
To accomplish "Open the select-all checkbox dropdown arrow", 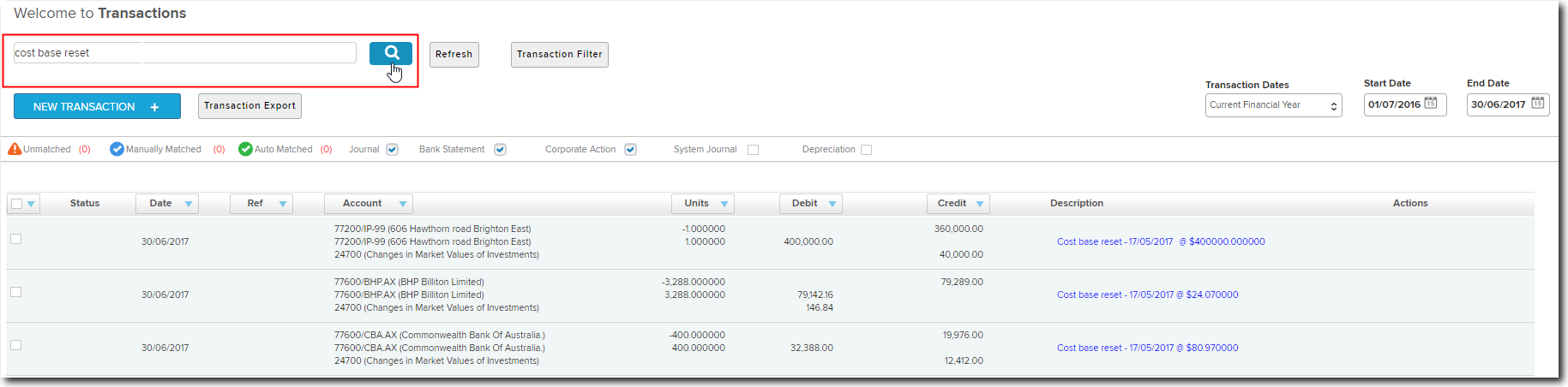I will [32, 204].
